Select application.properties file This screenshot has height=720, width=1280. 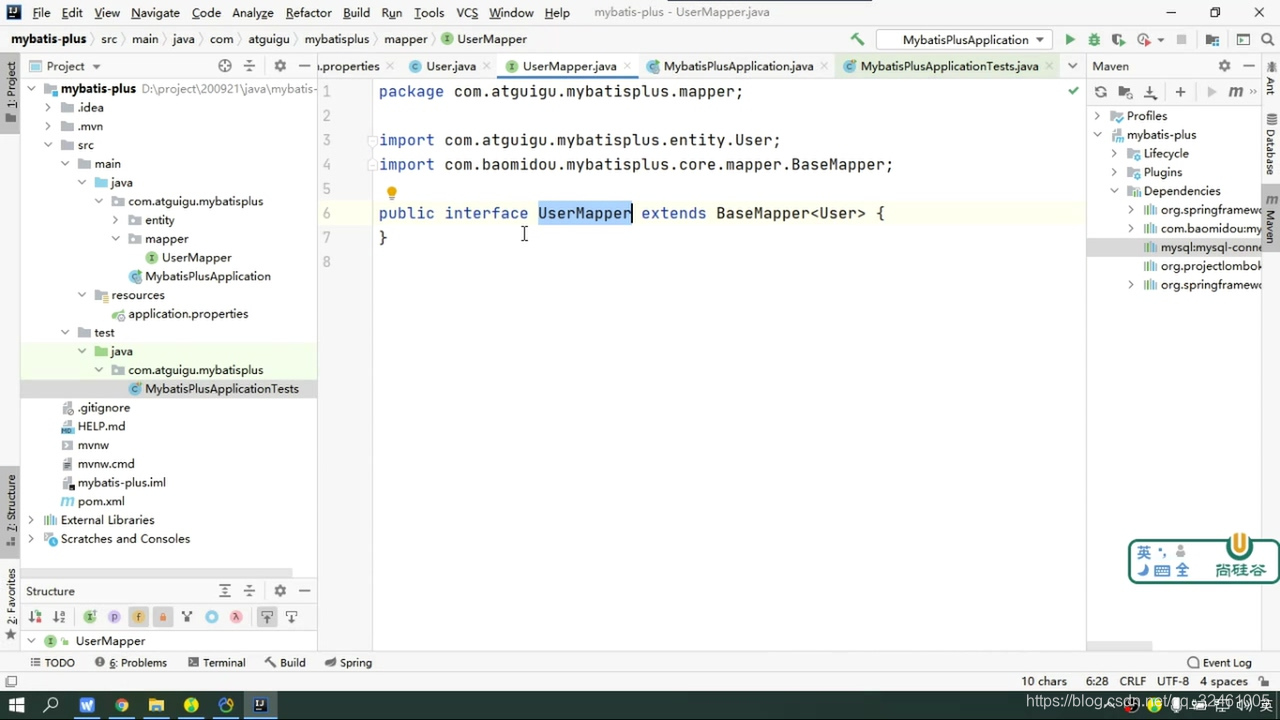pyautogui.click(x=188, y=314)
